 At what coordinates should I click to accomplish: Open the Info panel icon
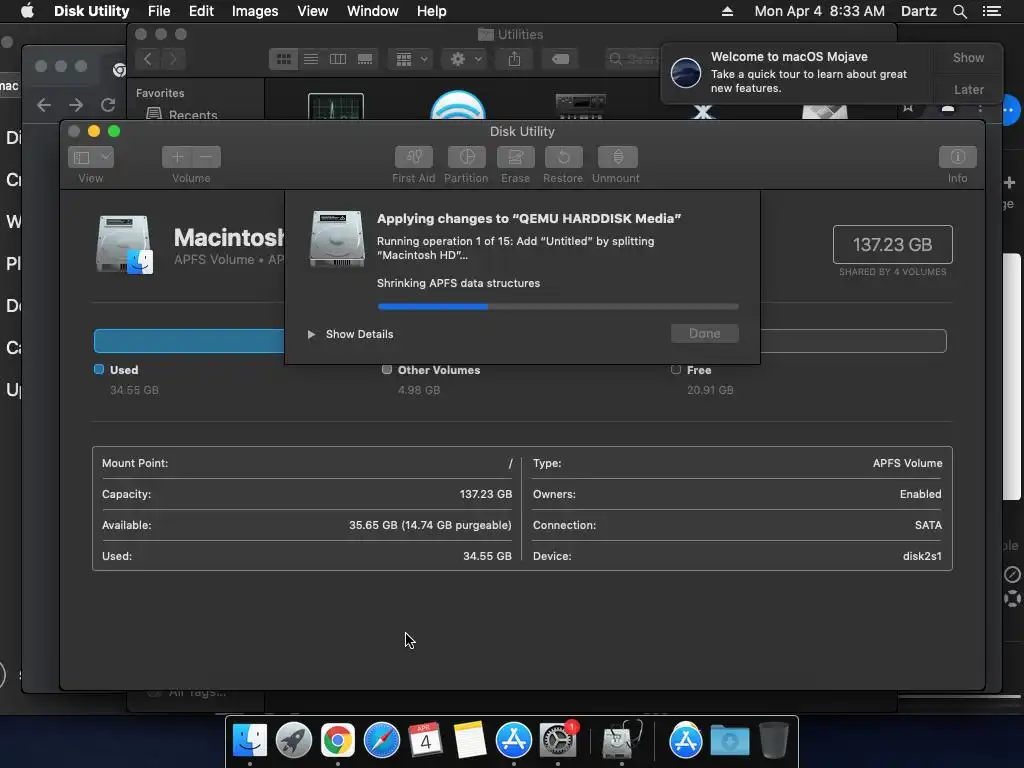(957, 157)
